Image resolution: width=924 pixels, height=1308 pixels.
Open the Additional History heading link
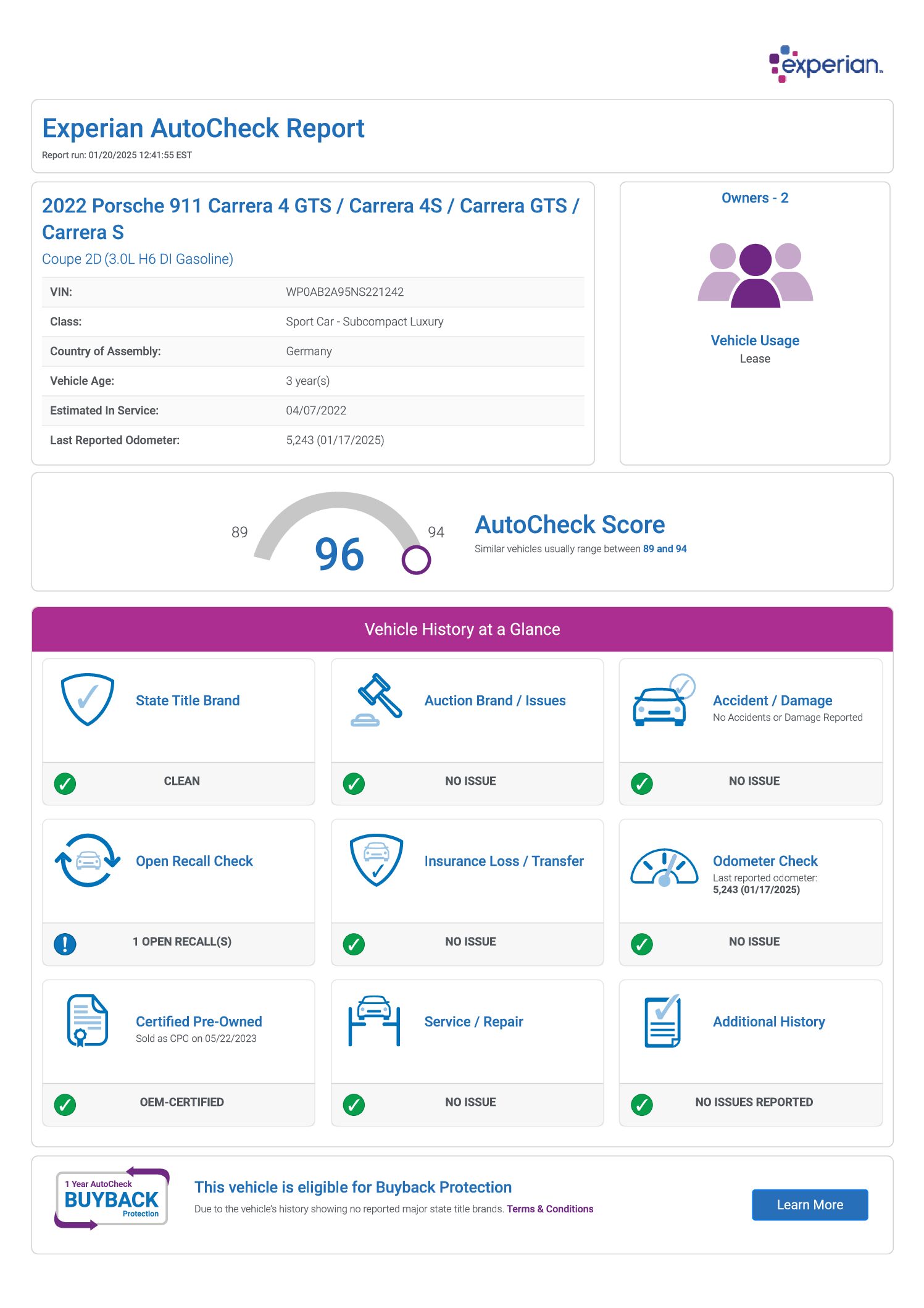point(769,1021)
